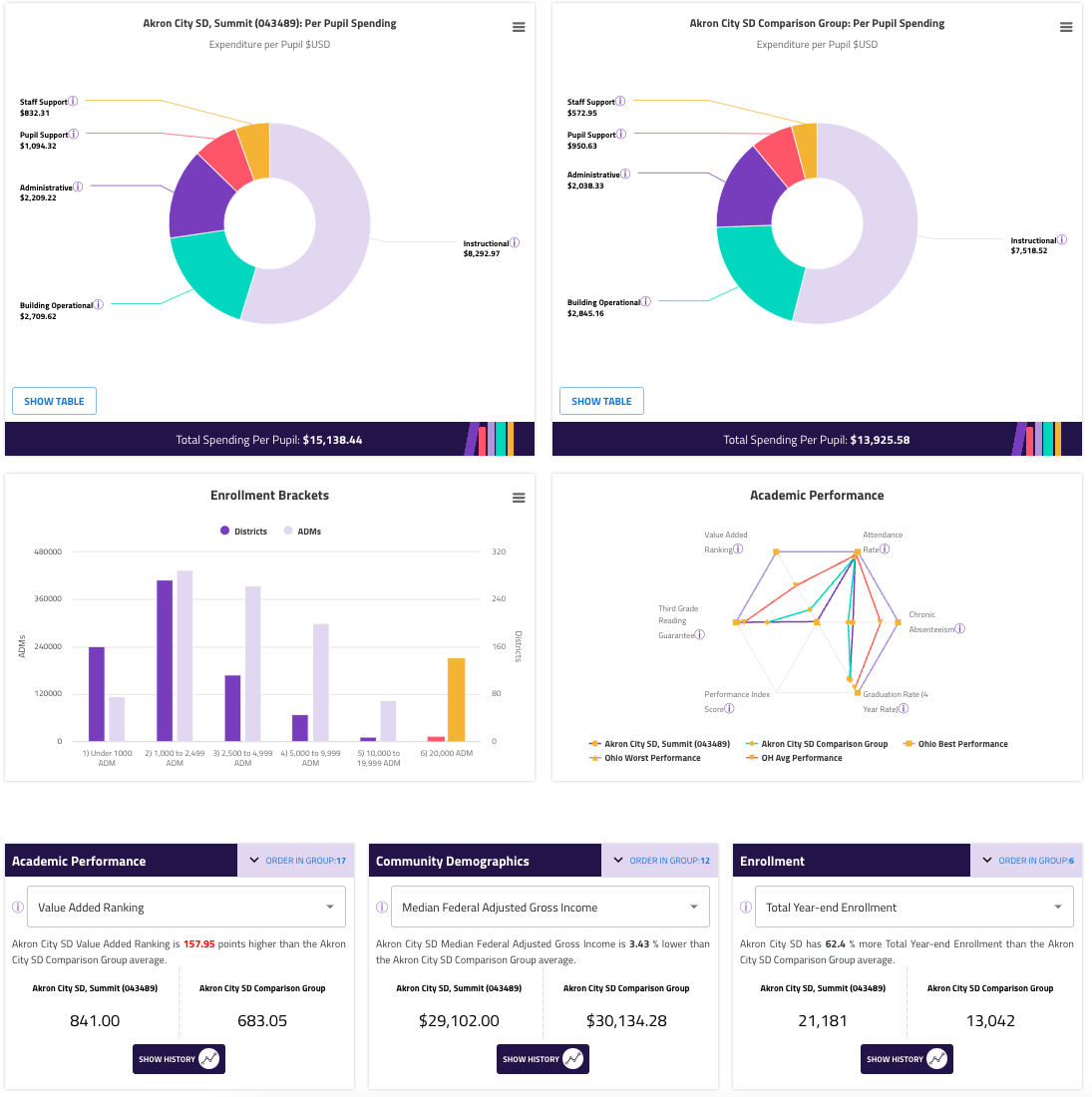The width and height of the screenshot is (1092, 1097).
Task: Expand Order in Group 17 for Academic Performance
Action: [296, 861]
